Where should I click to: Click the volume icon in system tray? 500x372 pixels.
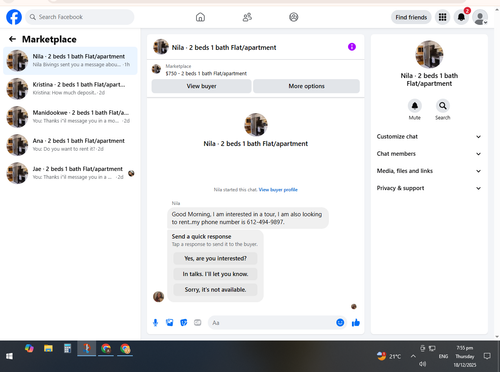(x=422, y=364)
